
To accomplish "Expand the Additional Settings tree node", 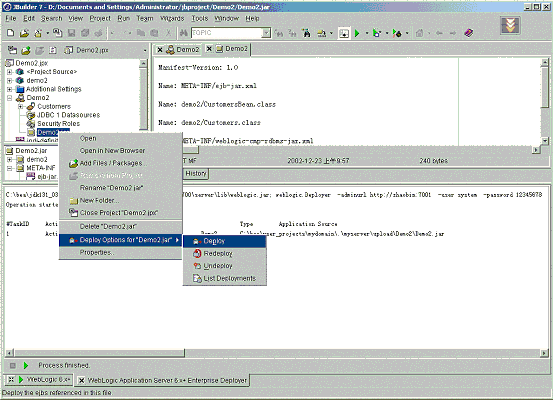I will pyautogui.click(x=10, y=89).
